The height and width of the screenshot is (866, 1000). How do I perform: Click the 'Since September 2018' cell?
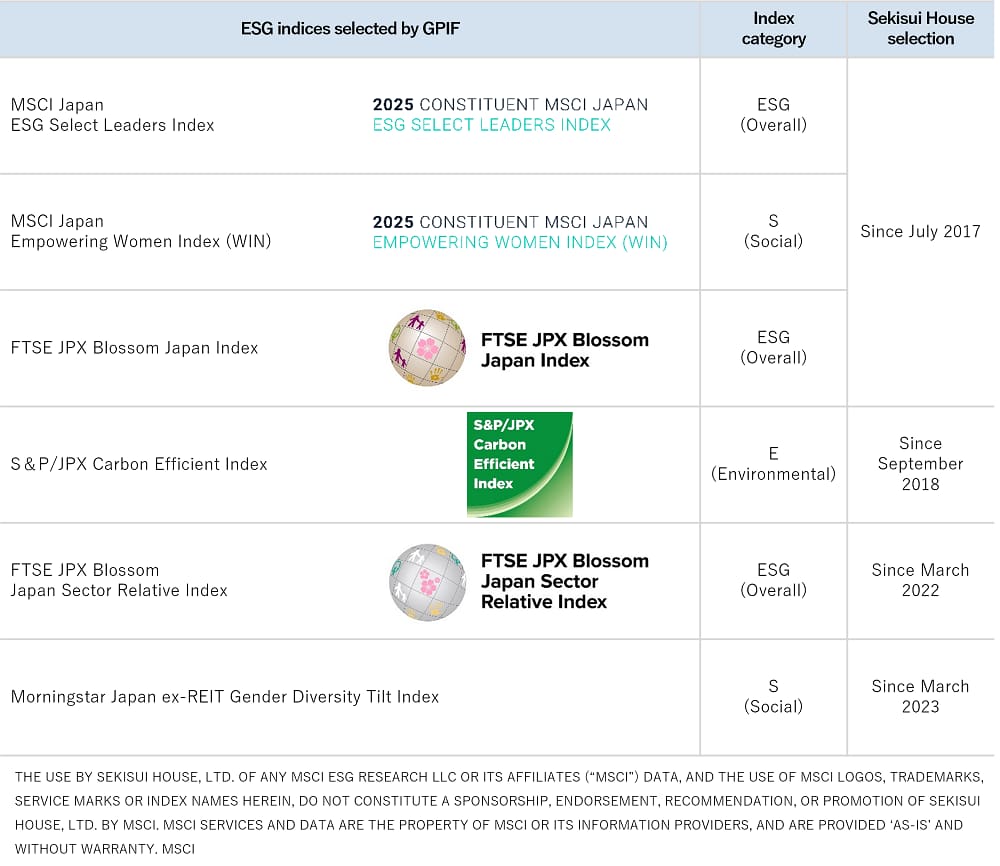(920, 464)
